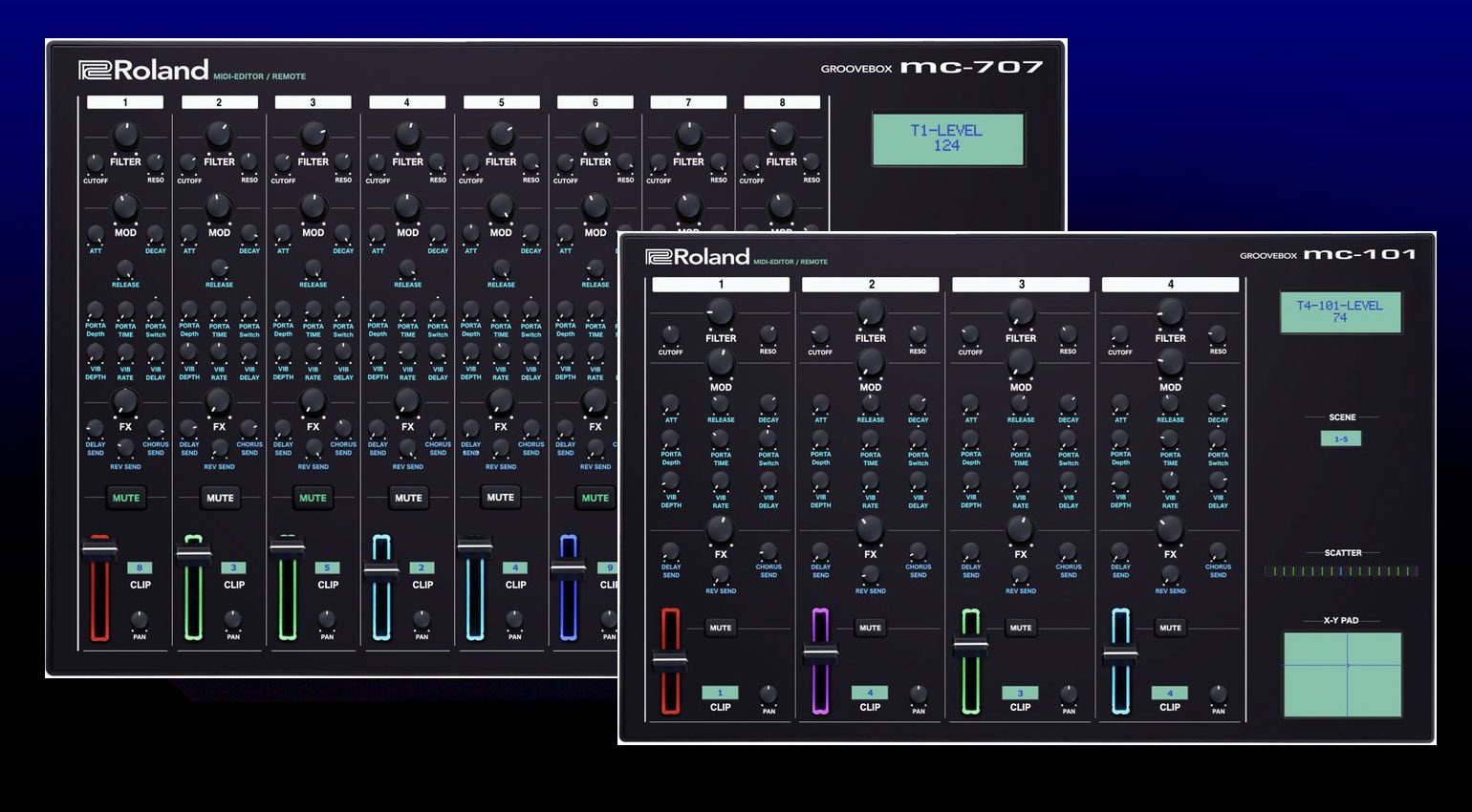The height and width of the screenshot is (812, 1472).
Task: Click the ATT knob on MC-707 track 1
Action: [x=96, y=234]
